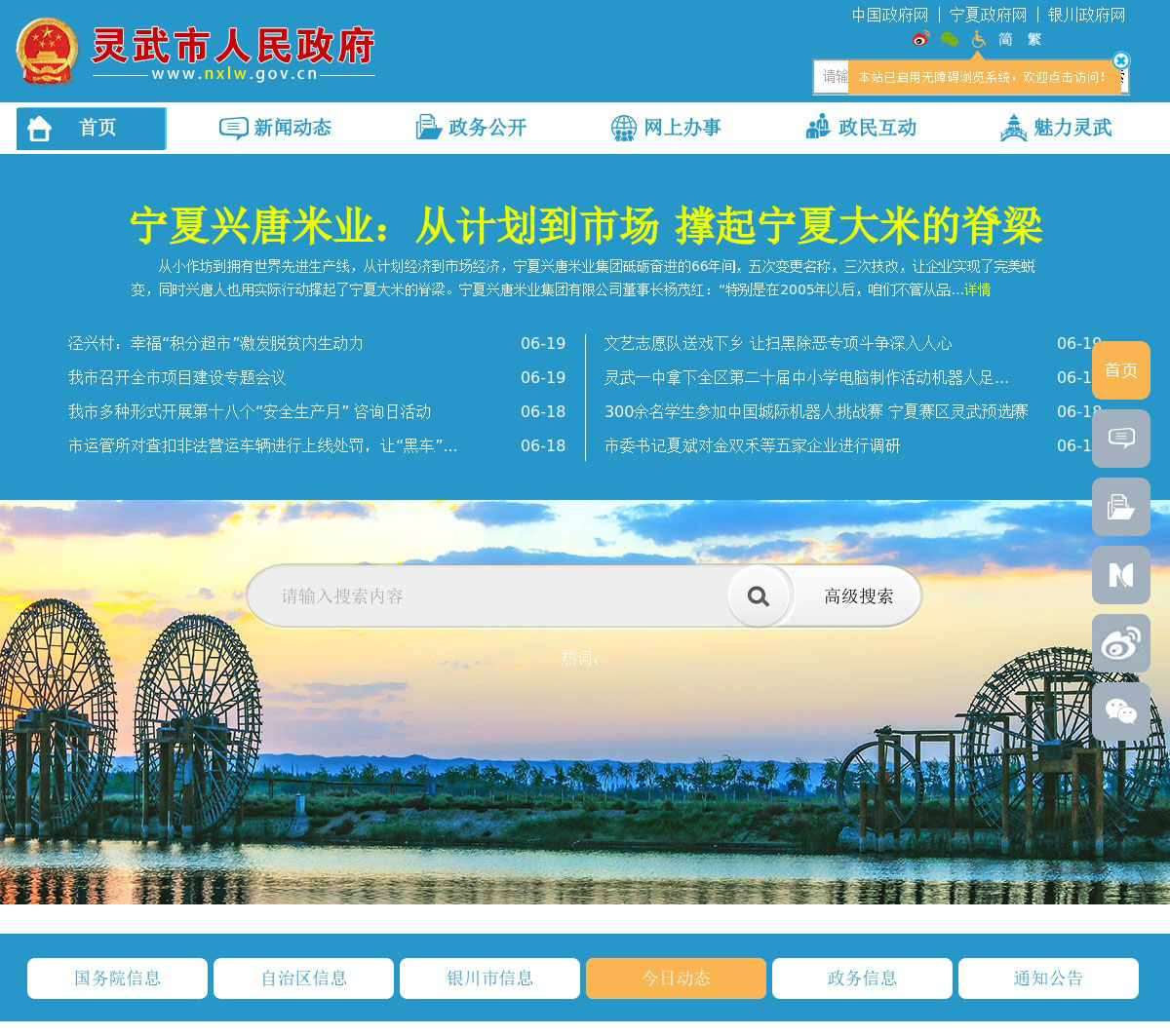Open news 我市召开全市项目建设专题会议
This screenshot has height=1036, width=1170.
pos(176,377)
